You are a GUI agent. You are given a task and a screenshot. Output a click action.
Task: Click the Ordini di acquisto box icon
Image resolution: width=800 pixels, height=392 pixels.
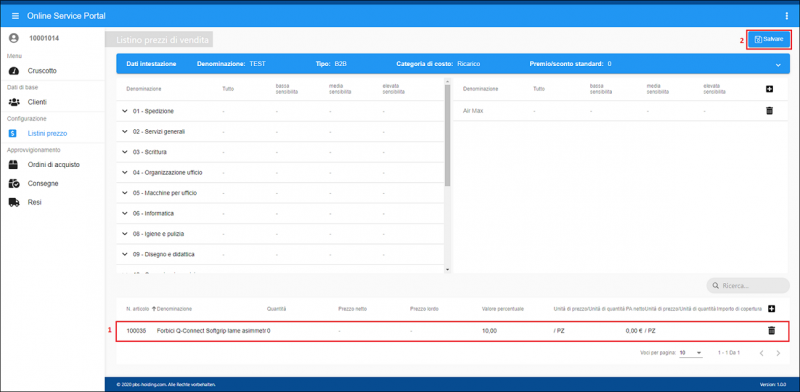pyautogui.click(x=14, y=165)
